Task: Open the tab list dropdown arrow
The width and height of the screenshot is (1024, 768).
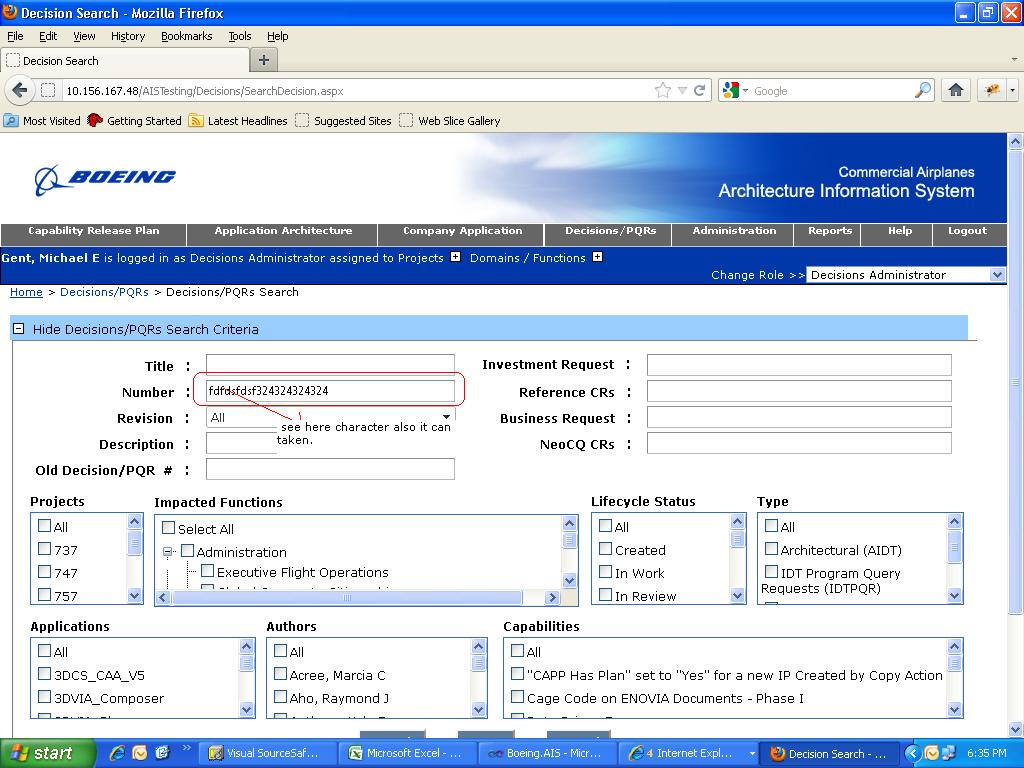Action: click(1014, 59)
